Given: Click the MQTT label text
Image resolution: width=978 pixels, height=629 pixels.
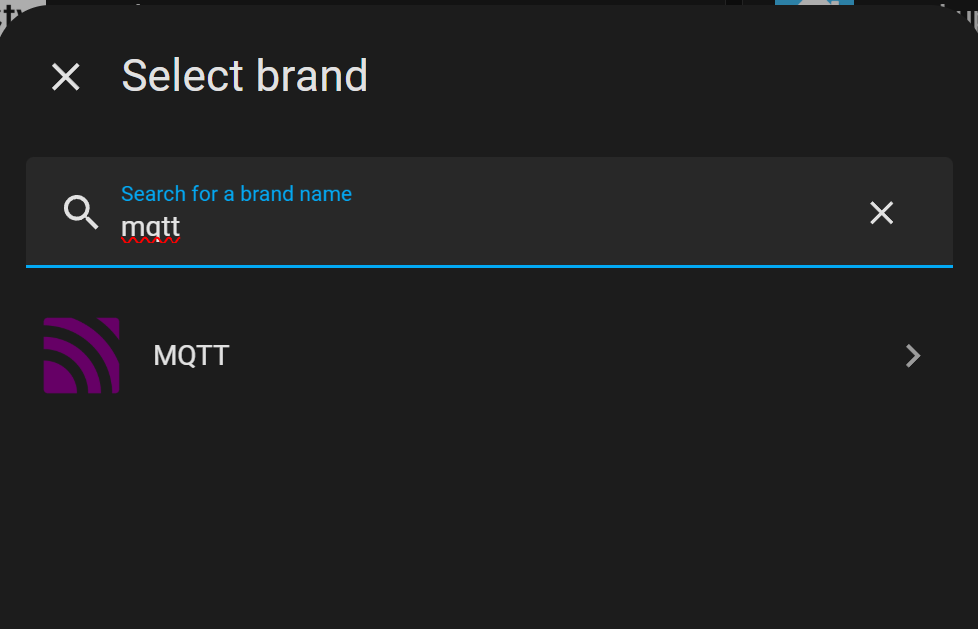Looking at the screenshot, I should pyautogui.click(x=190, y=355).
